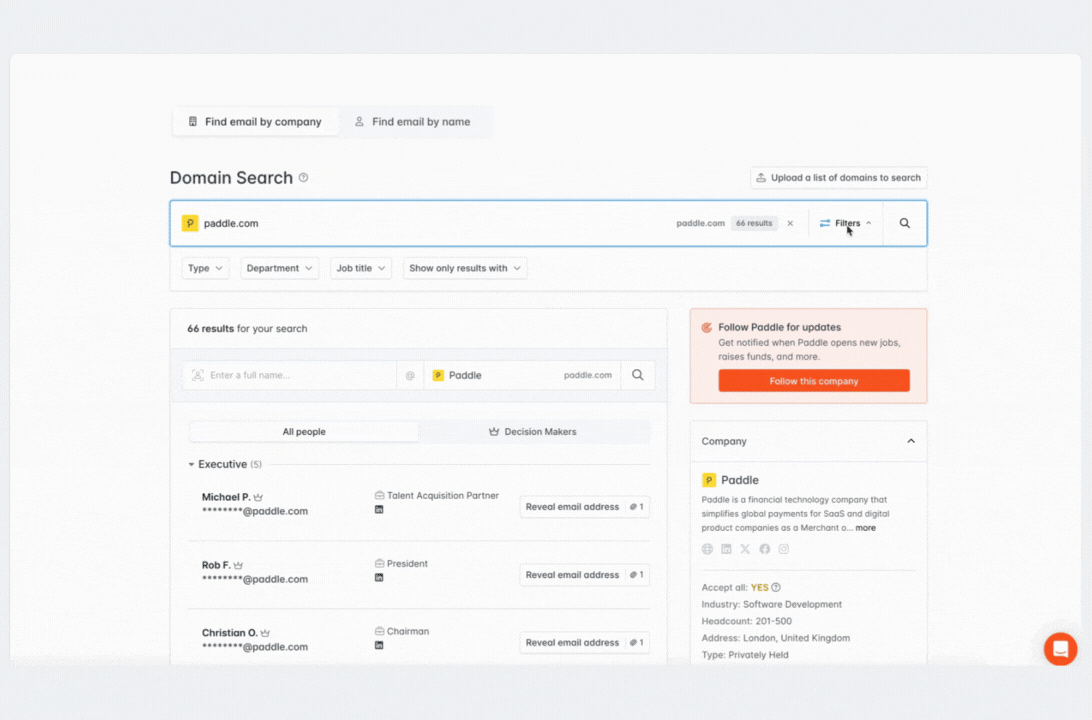Screen dimensions: 1092x720
Task: Open the Department filter dropdown
Action: pos(279,268)
